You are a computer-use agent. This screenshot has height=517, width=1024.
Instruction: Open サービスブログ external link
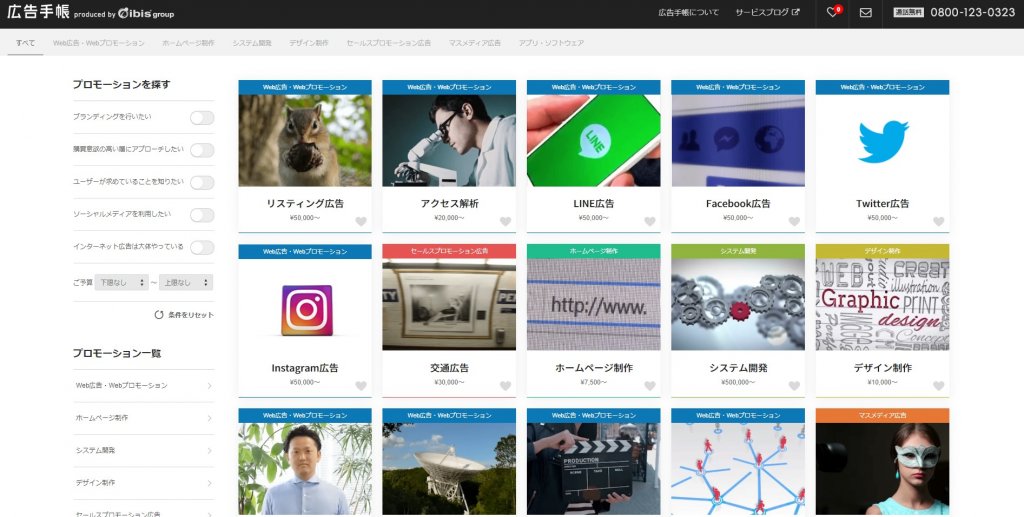coord(767,12)
